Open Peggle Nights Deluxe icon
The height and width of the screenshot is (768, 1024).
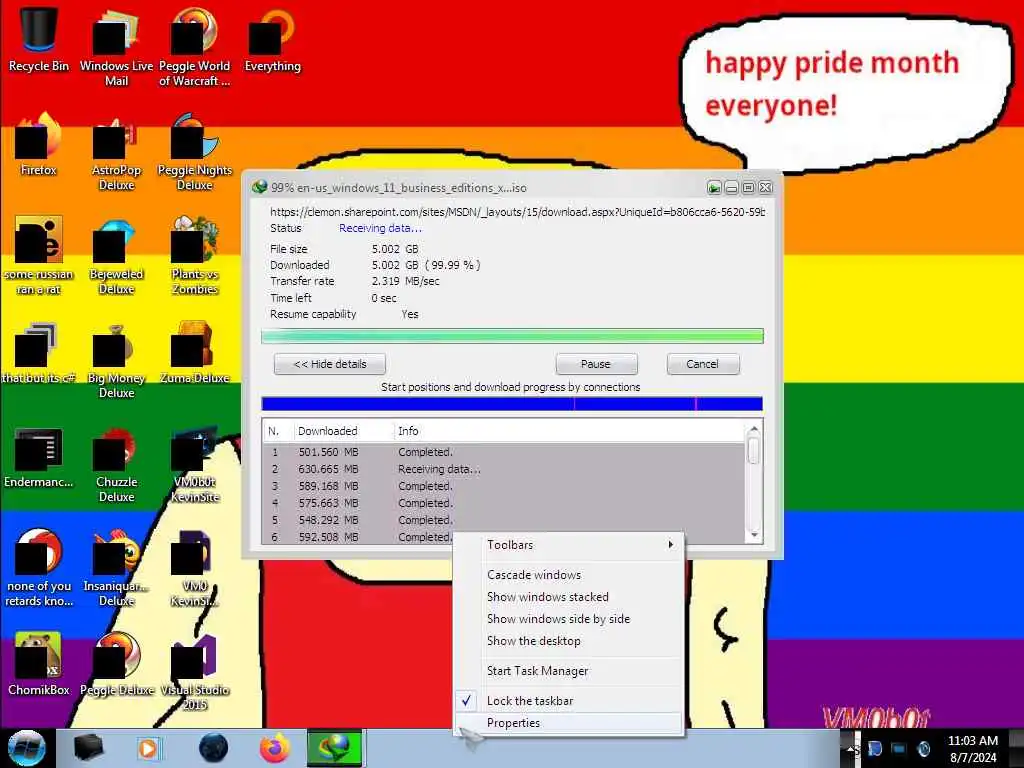194,152
